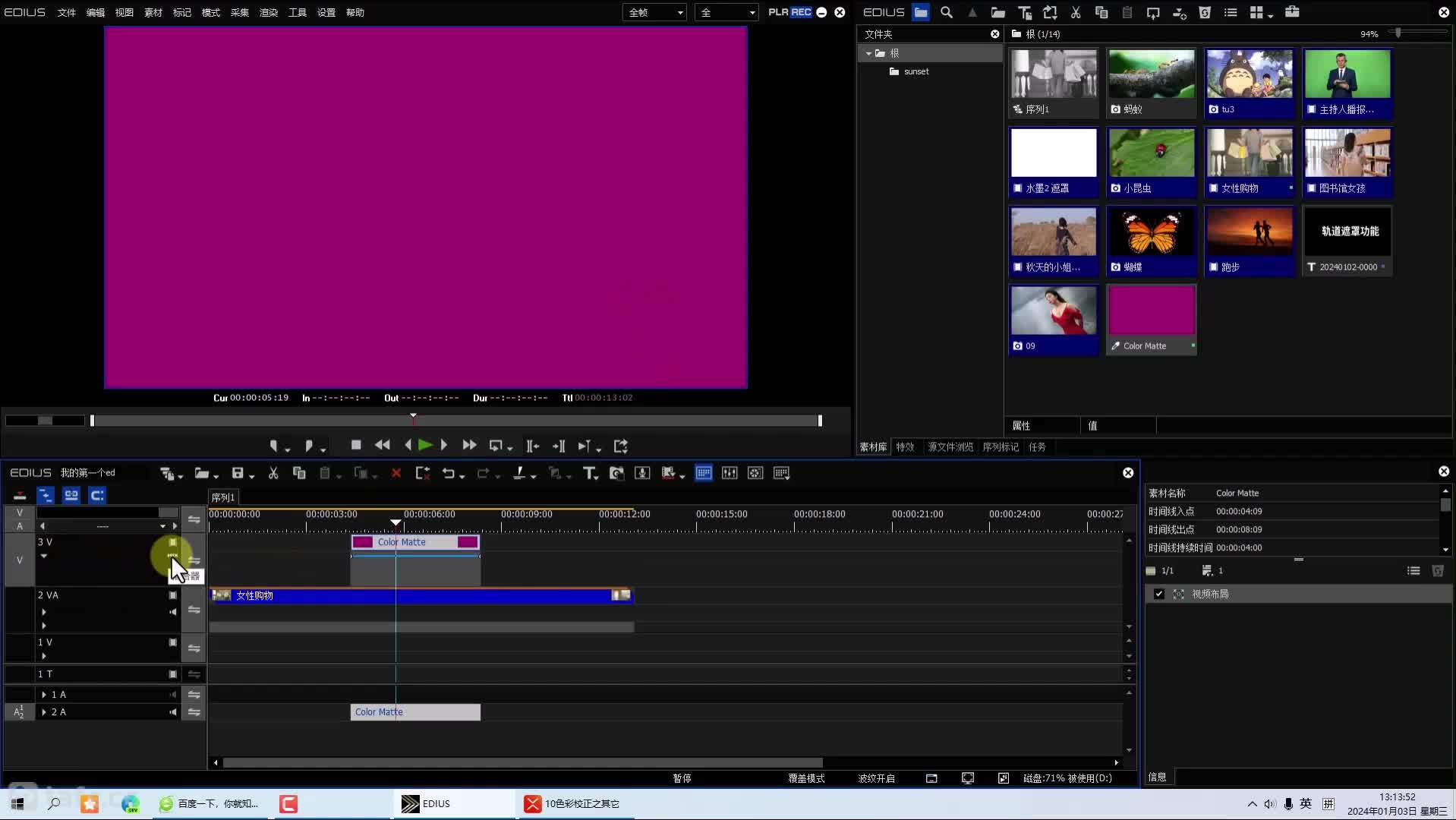1456x820 pixels.
Task: Expand track 2 A
Action: tap(44, 712)
